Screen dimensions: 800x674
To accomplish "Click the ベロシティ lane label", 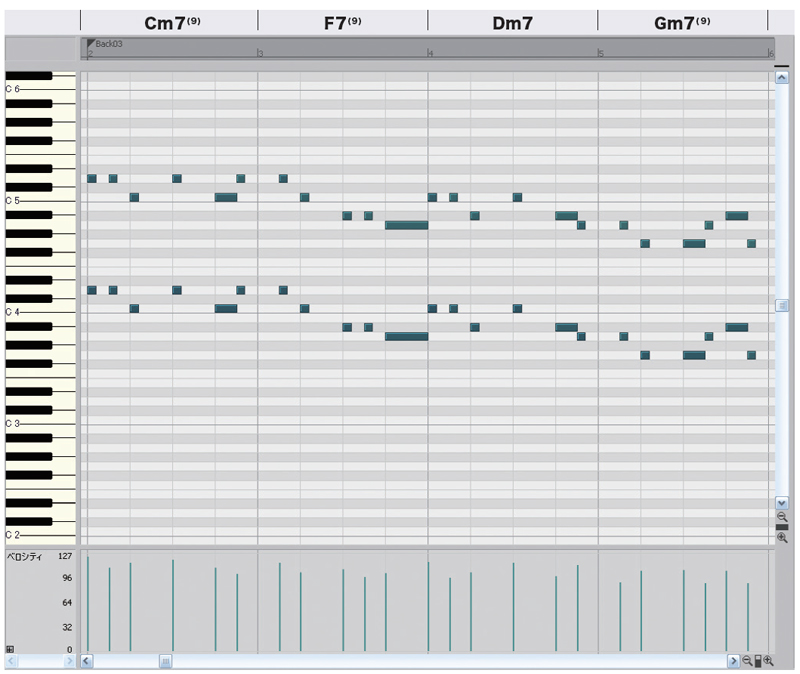I will 24,557.
